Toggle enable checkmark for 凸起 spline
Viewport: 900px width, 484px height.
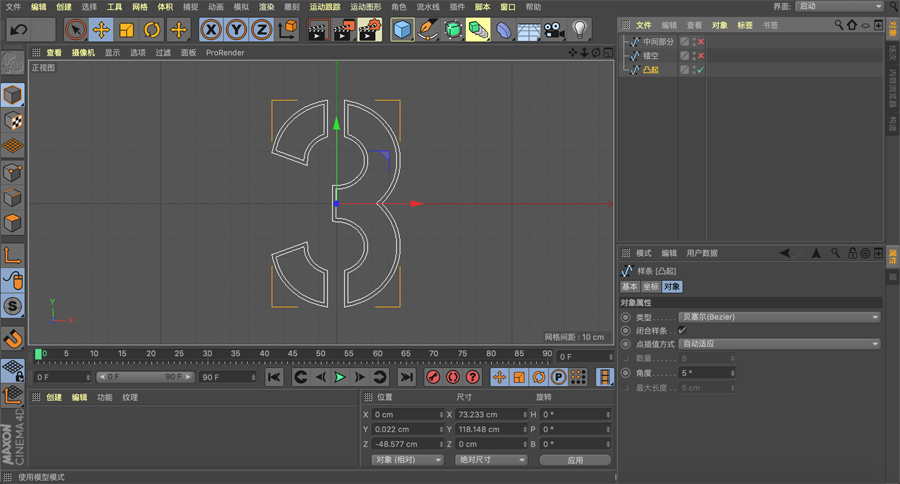tap(700, 70)
